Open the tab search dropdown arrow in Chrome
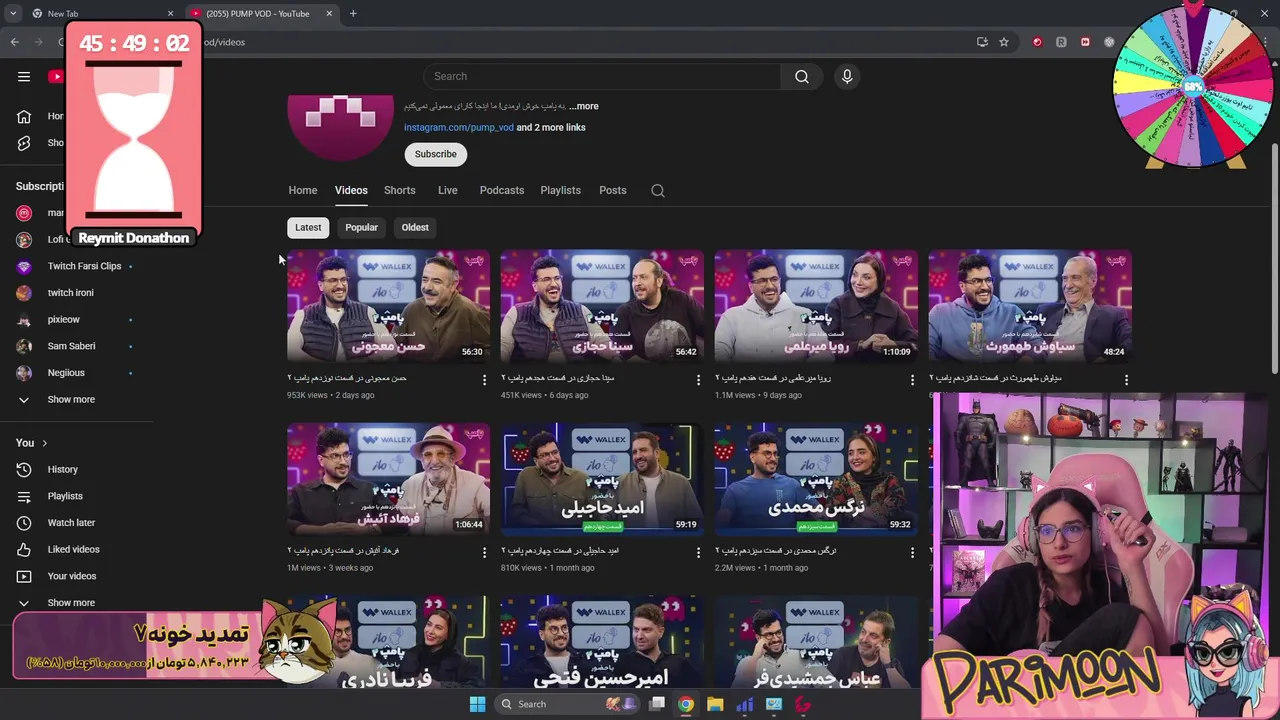 [12, 13]
